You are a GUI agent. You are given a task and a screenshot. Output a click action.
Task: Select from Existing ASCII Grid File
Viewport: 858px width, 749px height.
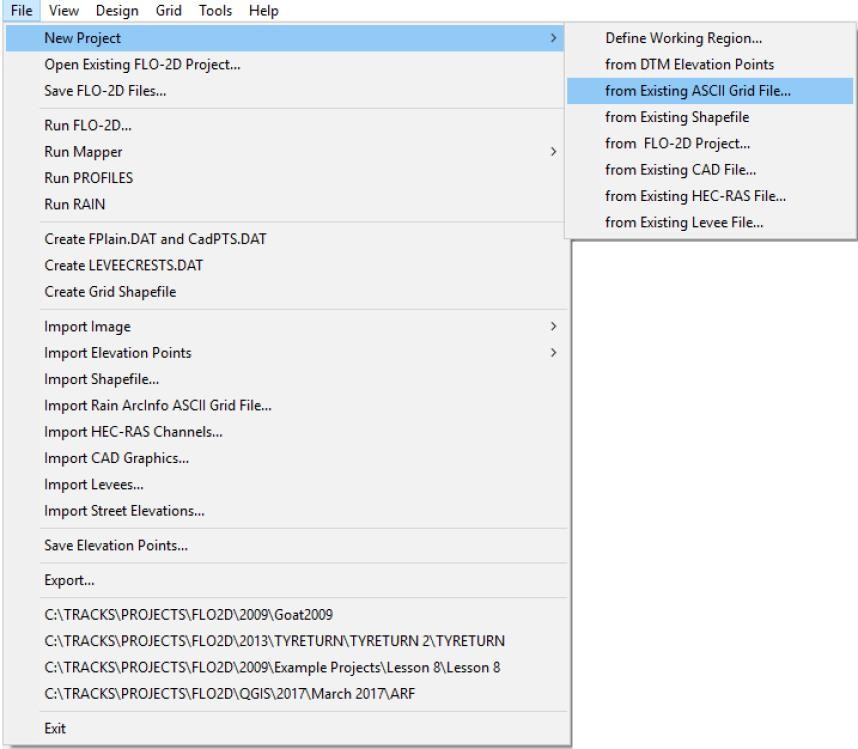point(697,91)
